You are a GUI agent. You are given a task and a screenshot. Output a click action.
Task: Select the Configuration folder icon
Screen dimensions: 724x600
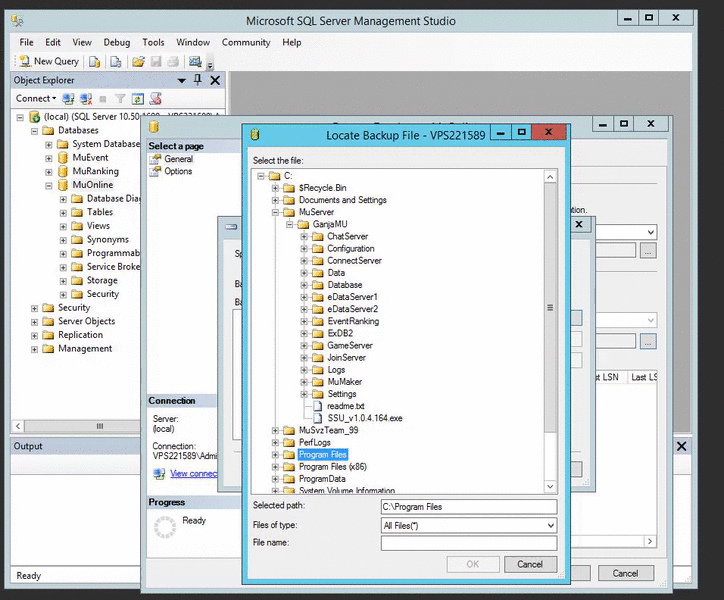[317, 249]
